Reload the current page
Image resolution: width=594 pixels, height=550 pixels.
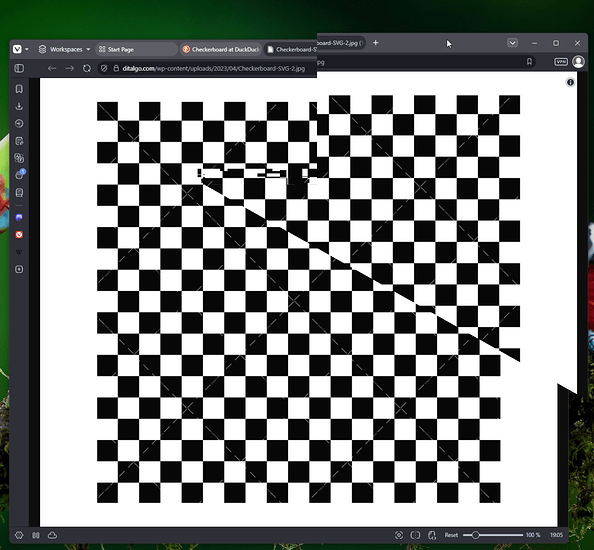tap(87, 68)
